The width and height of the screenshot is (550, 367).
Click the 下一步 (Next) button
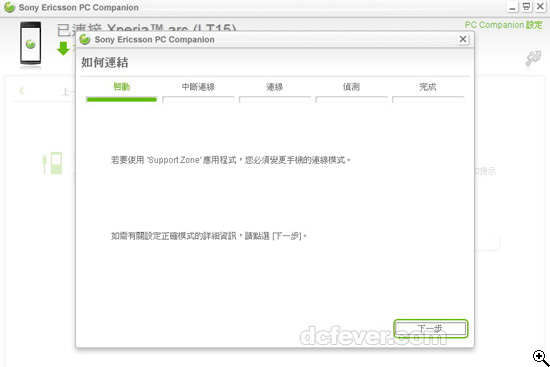pos(430,328)
